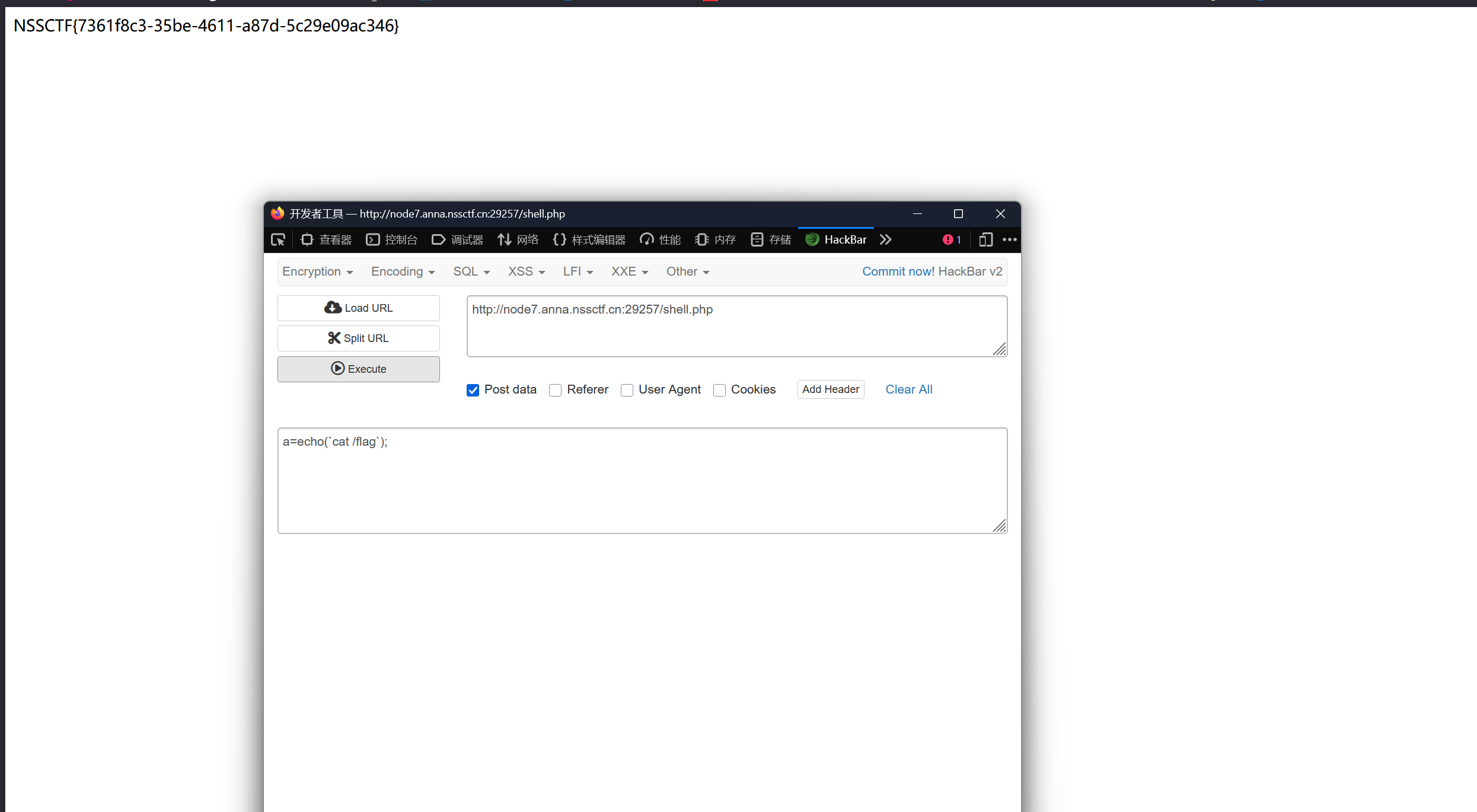Open the 查看器 inspector tab

(x=326, y=240)
